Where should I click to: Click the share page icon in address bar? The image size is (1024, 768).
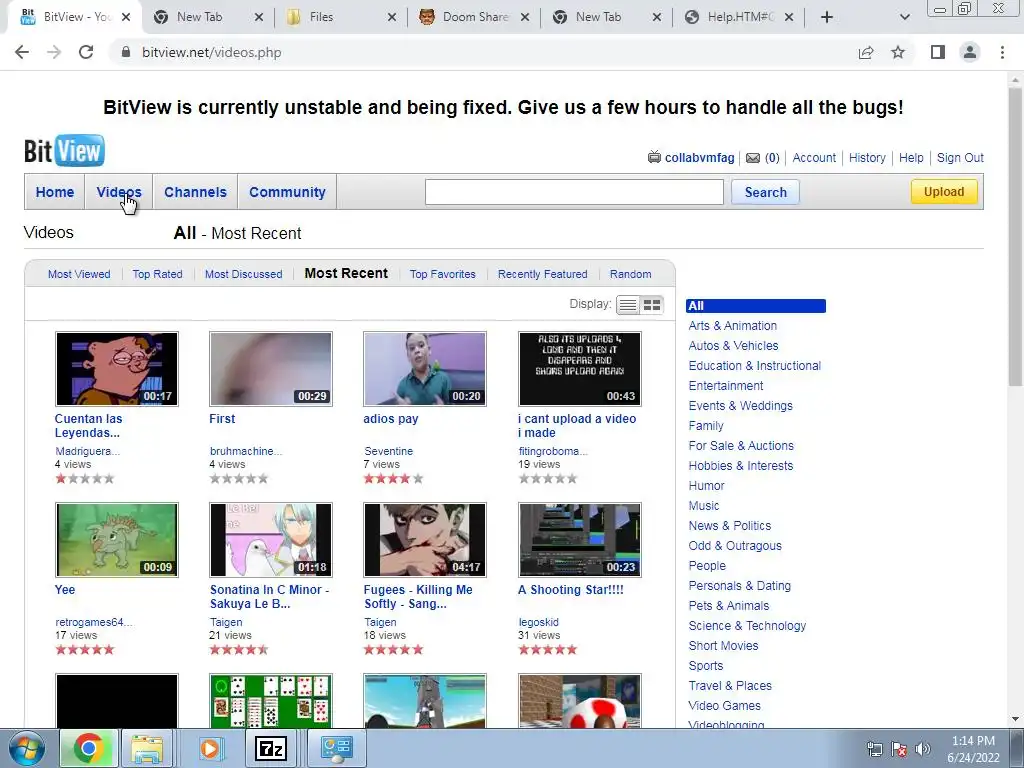866,52
